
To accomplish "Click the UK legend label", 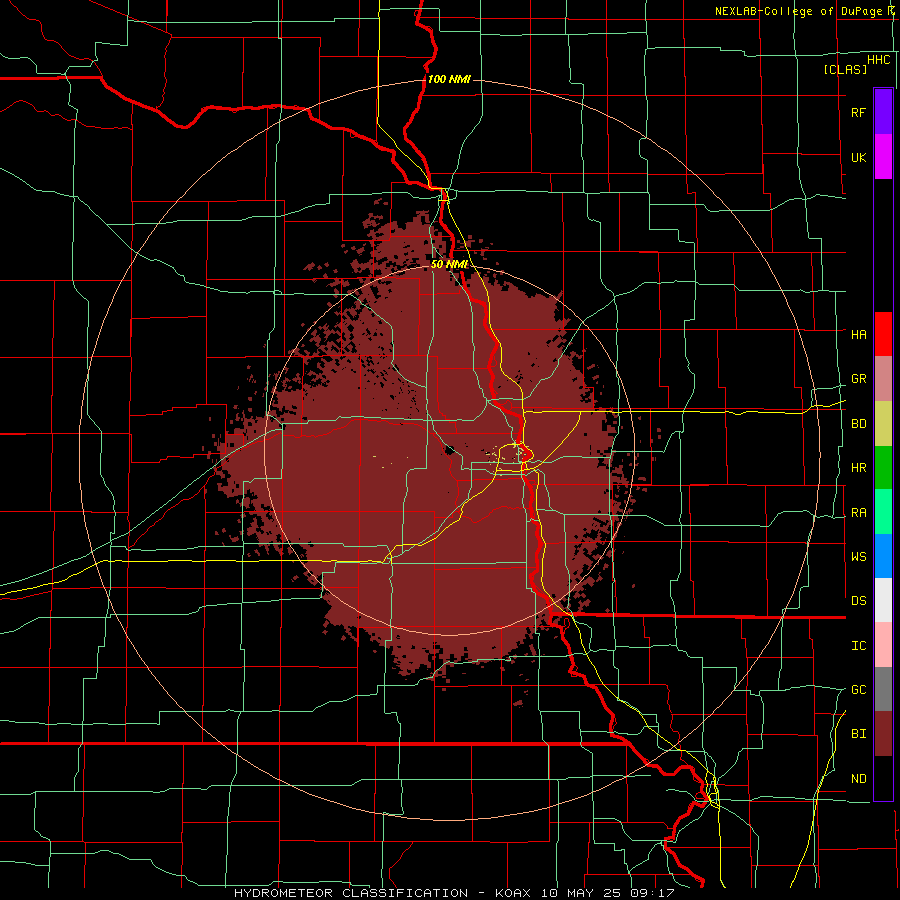I will tap(858, 157).
